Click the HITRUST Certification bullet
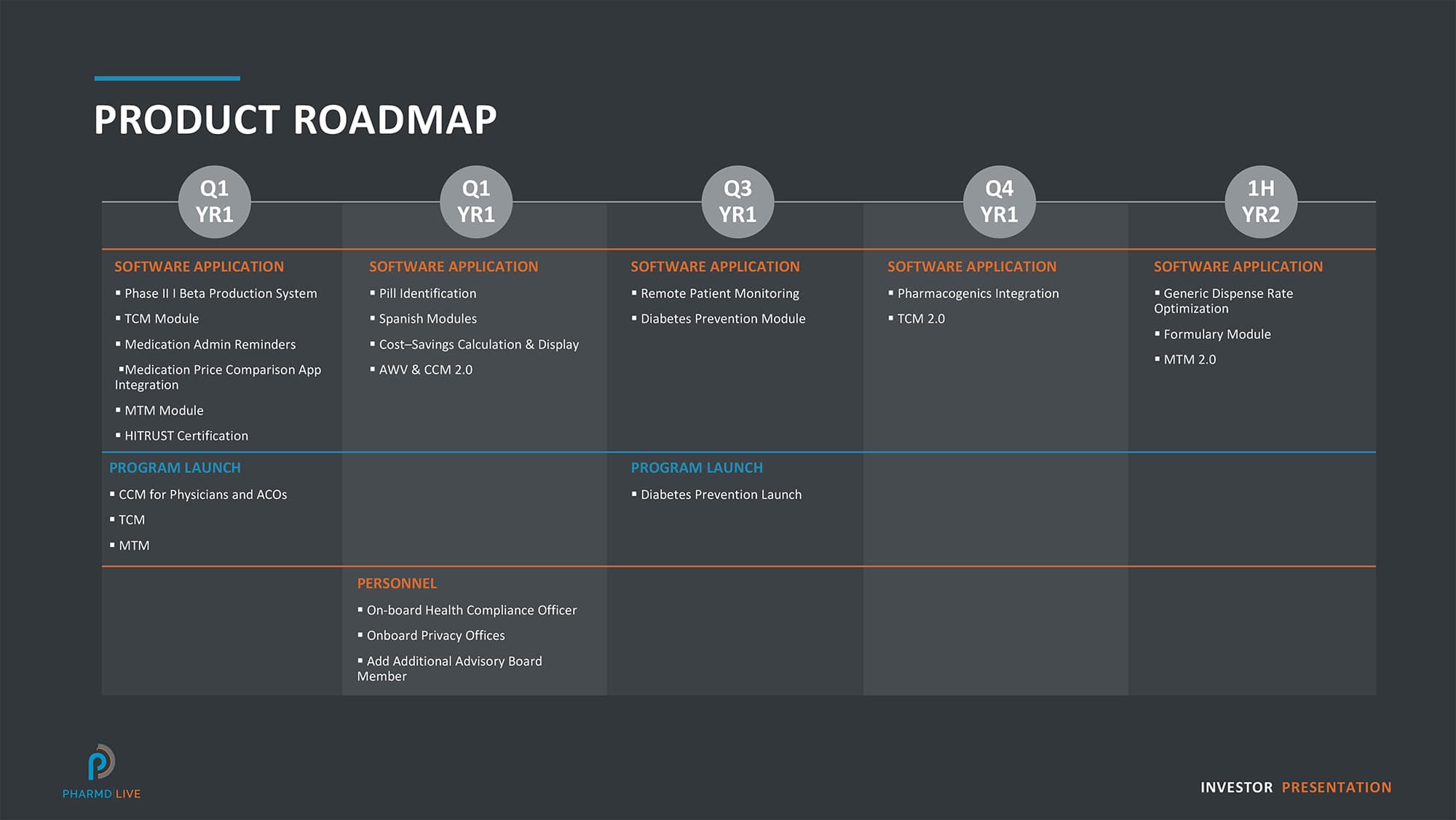Viewport: 1456px width, 820px height. [x=186, y=435]
